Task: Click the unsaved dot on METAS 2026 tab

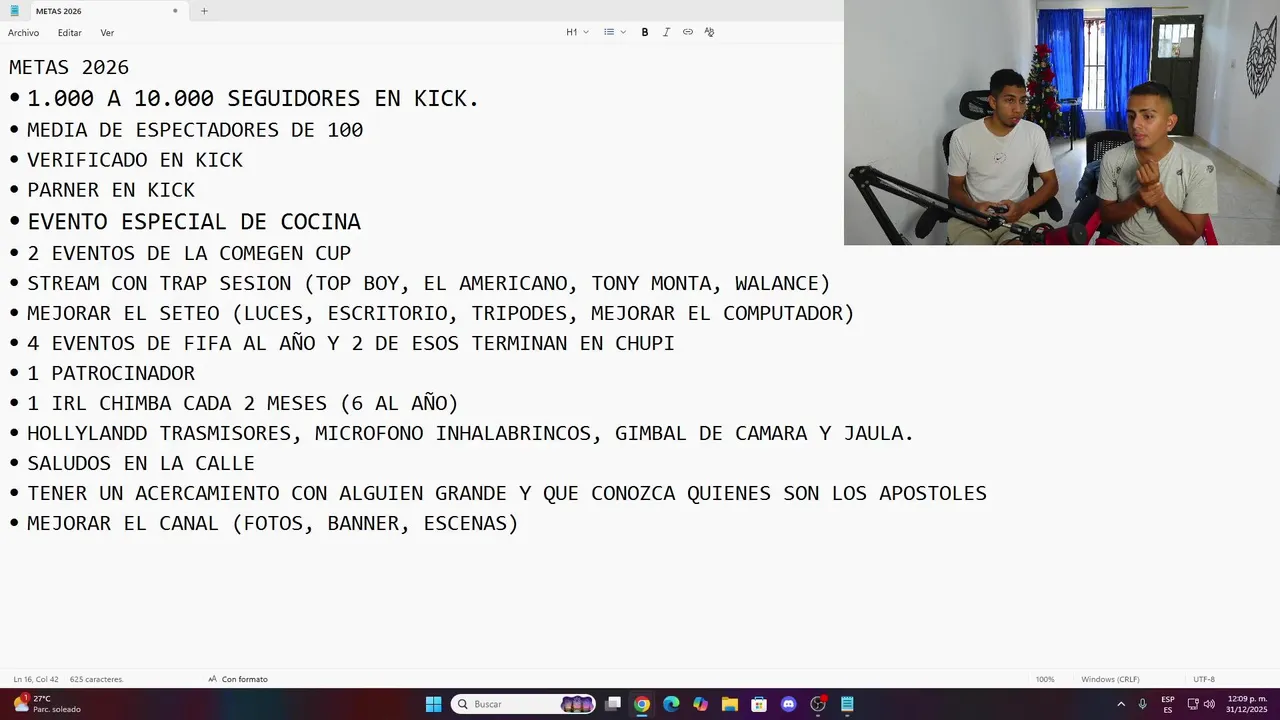Action: [x=175, y=11]
